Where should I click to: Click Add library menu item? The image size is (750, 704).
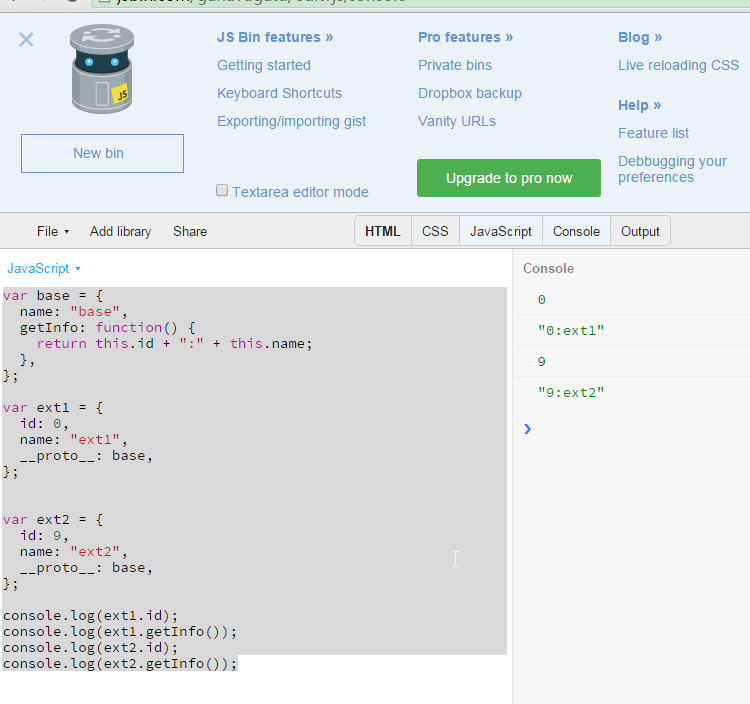(121, 231)
